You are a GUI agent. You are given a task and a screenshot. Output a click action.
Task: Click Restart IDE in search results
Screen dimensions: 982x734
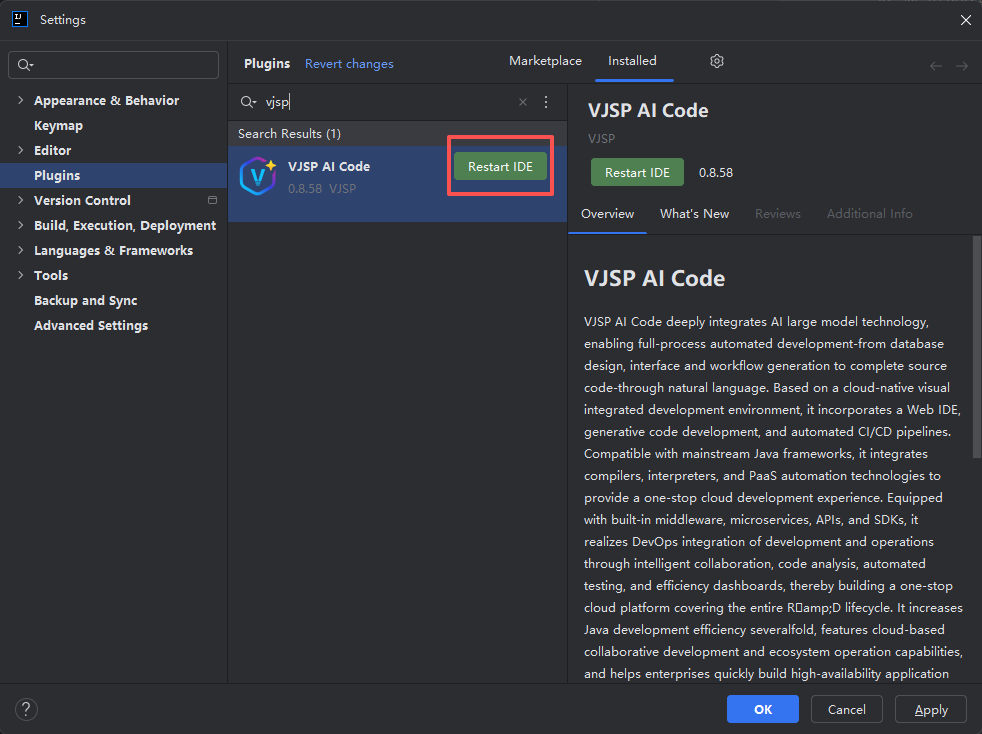(x=500, y=167)
